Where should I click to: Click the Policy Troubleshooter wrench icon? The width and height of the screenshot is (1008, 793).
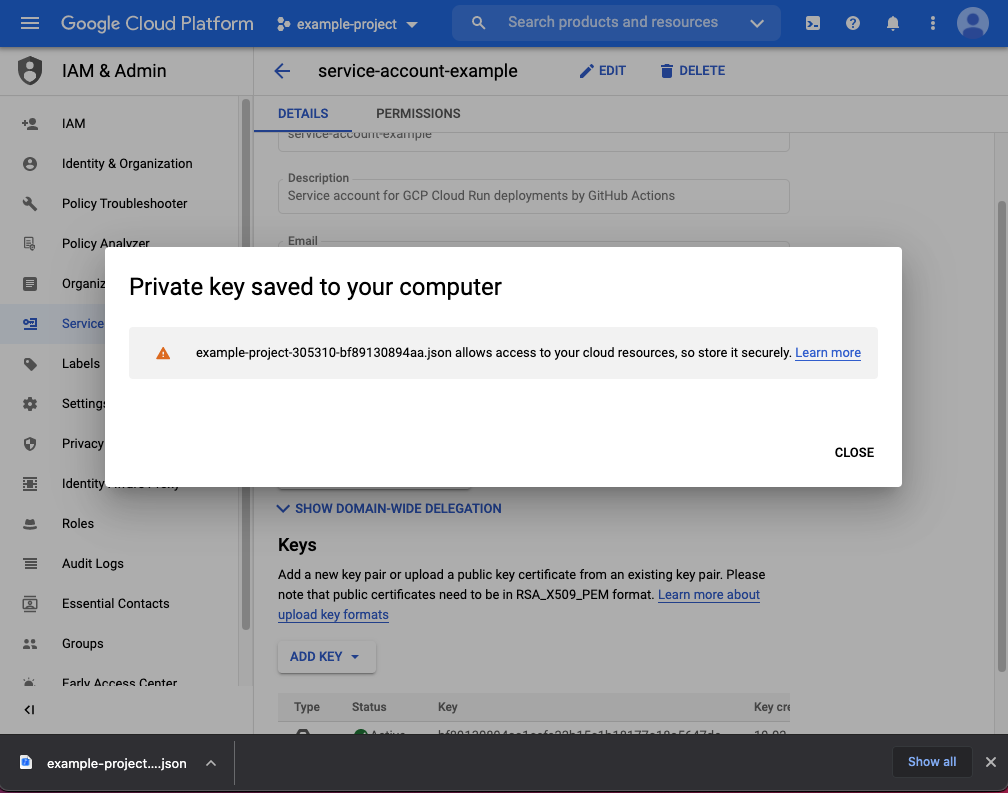[30, 204]
